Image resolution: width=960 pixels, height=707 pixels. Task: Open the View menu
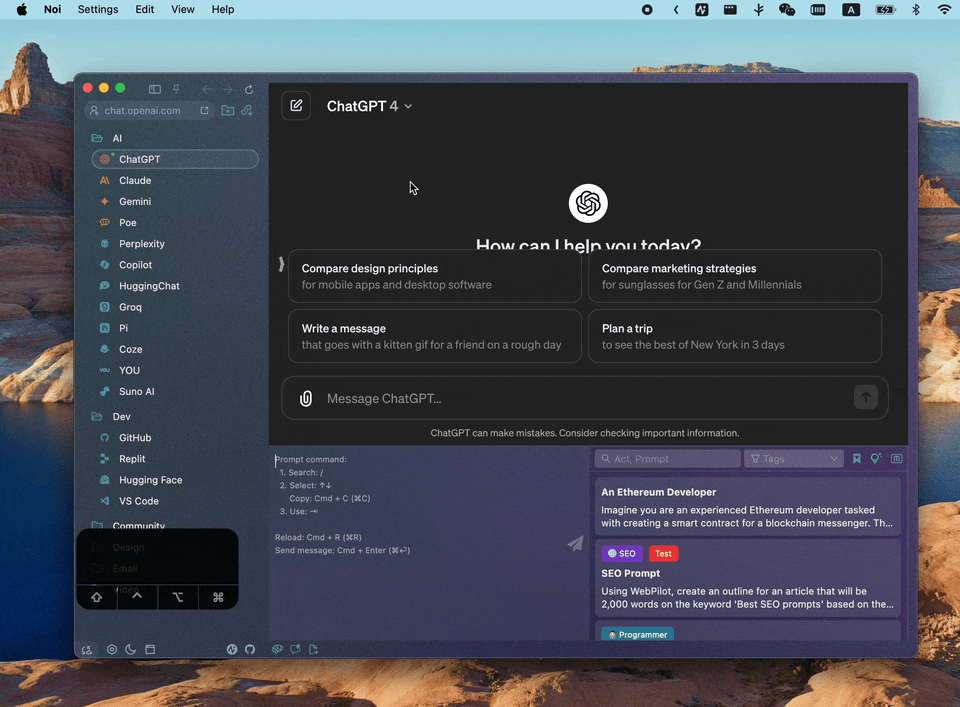coord(182,9)
